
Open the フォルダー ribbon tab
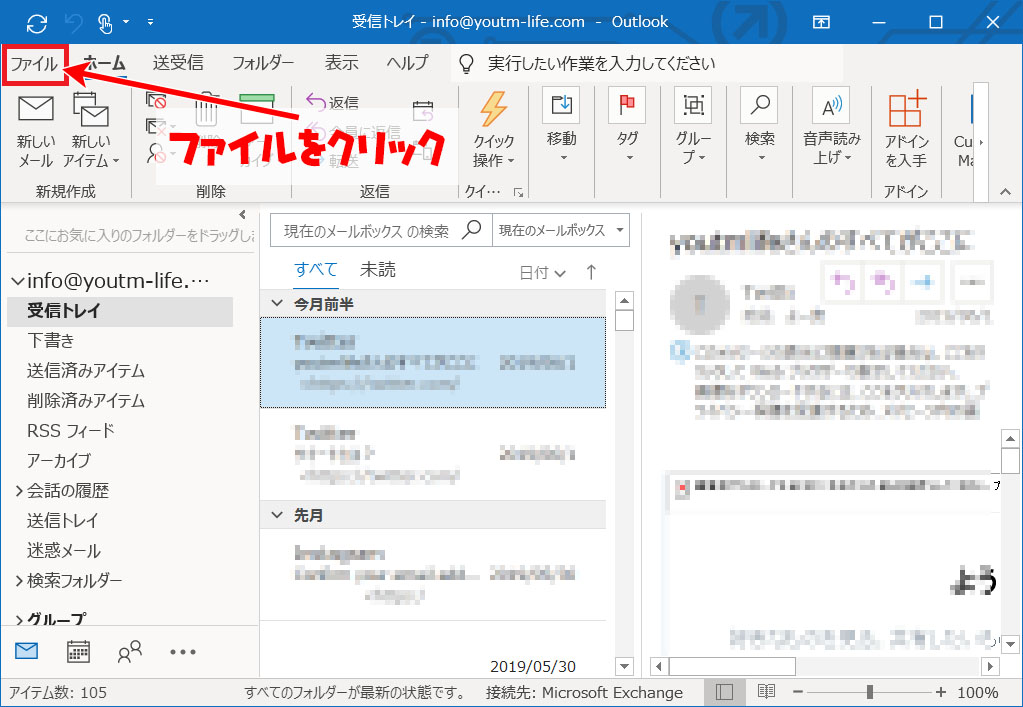(x=263, y=63)
